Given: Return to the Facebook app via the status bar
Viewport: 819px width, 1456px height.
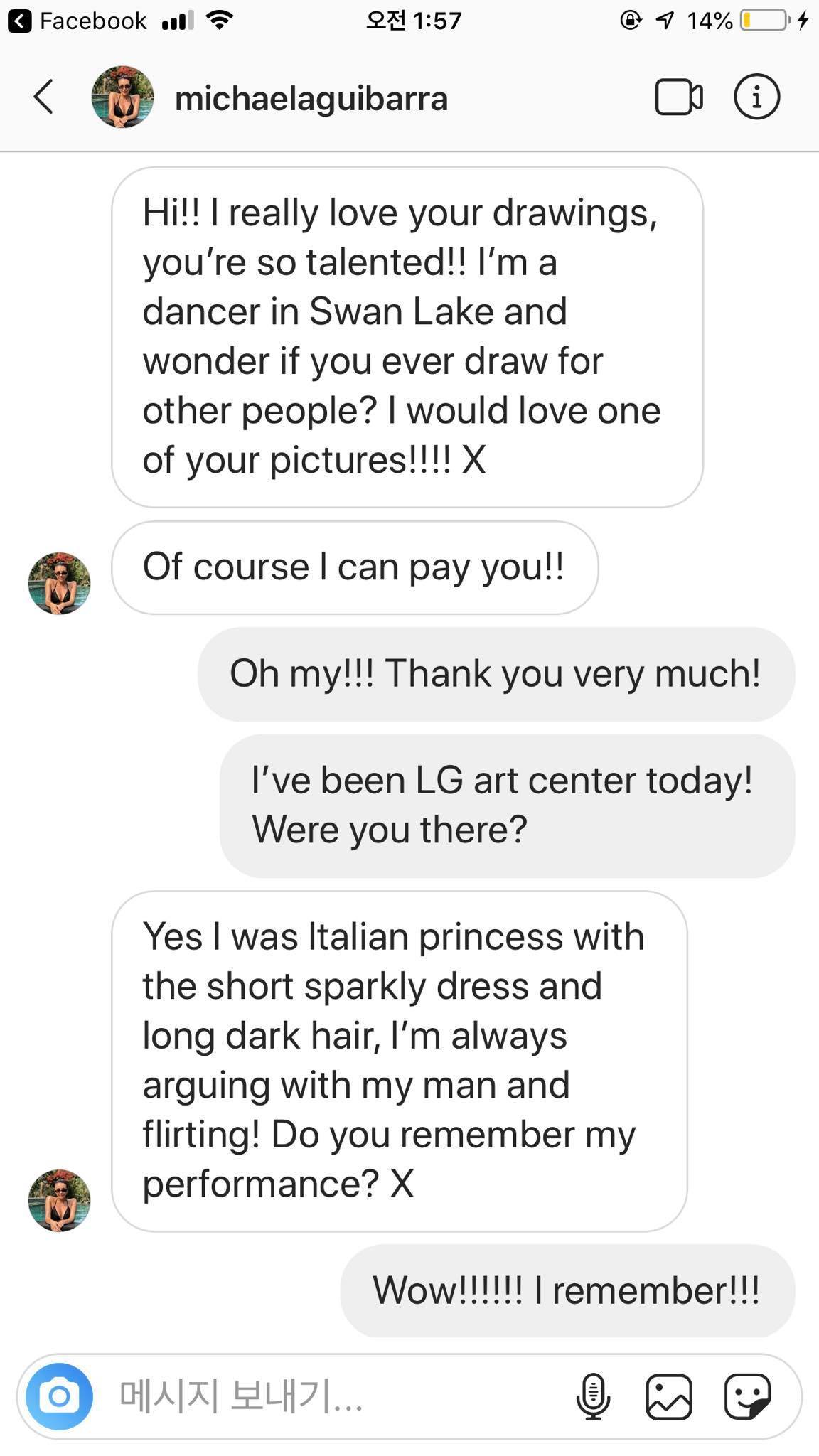Looking at the screenshot, I should [x=78, y=21].
